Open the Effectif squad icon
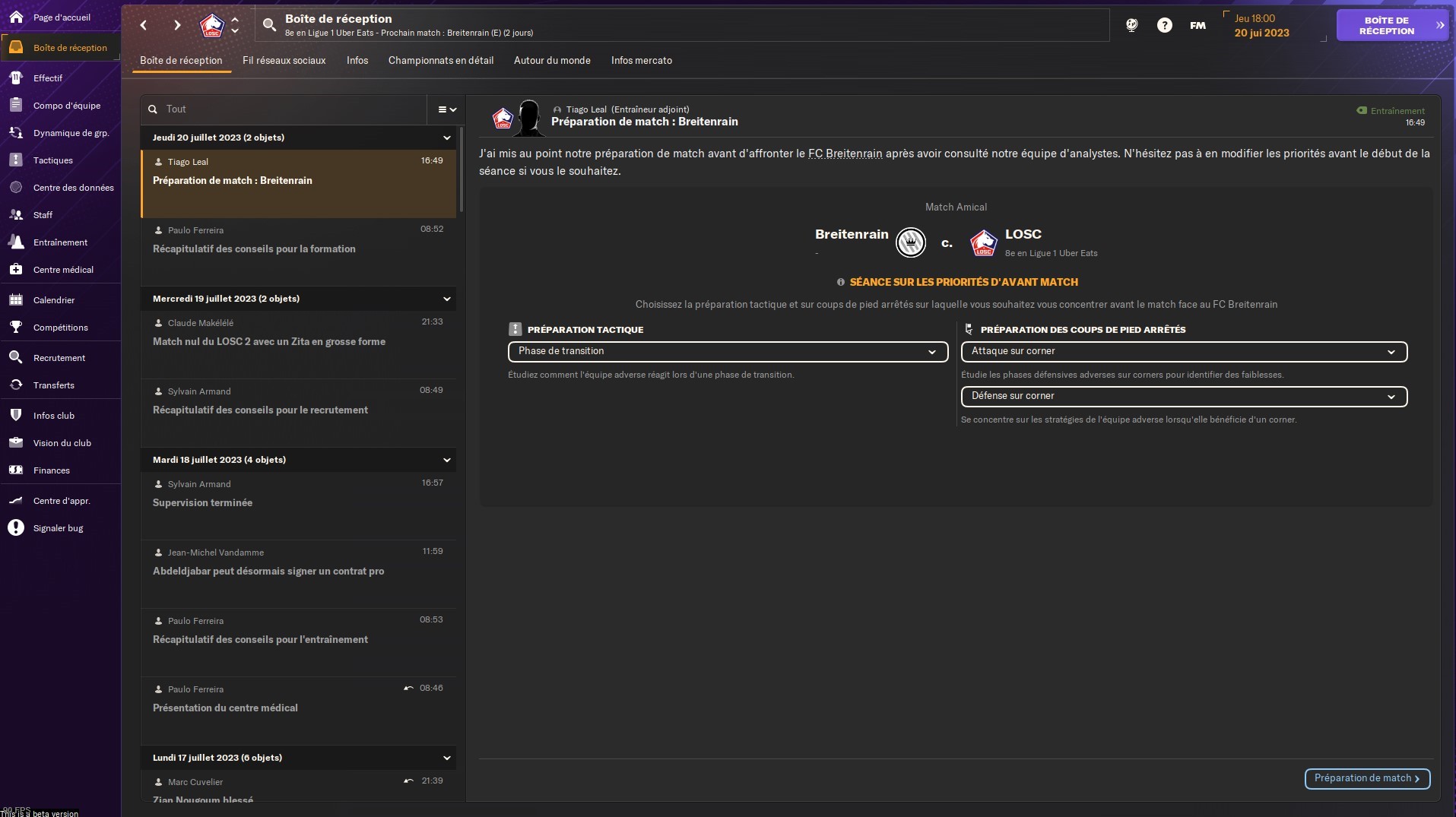 pos(16,78)
